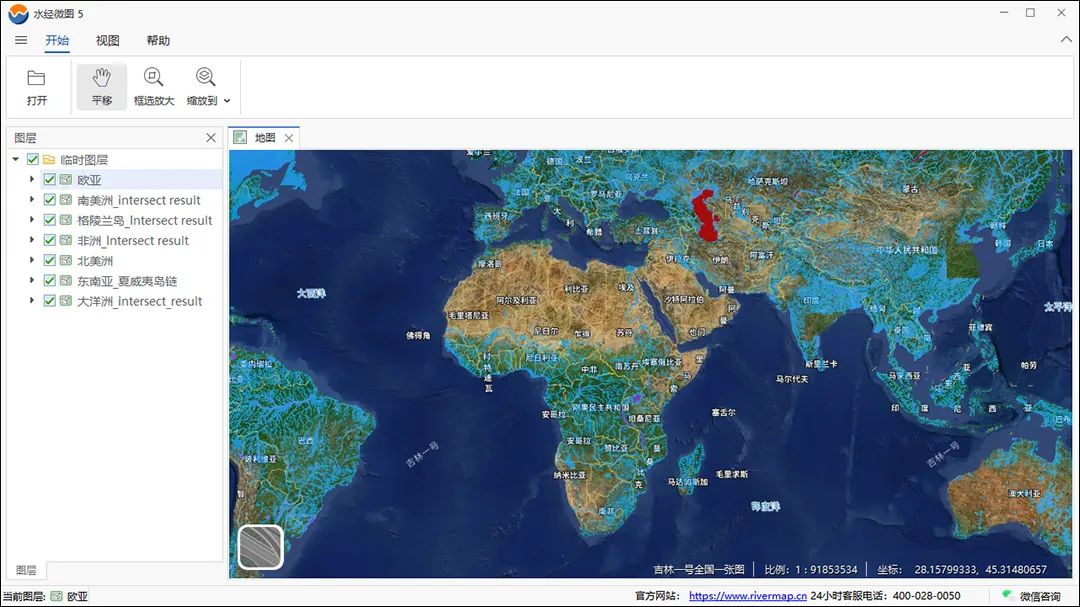Close the 地图 map tab
Viewport: 1080px width, 607px height.
coord(289,138)
